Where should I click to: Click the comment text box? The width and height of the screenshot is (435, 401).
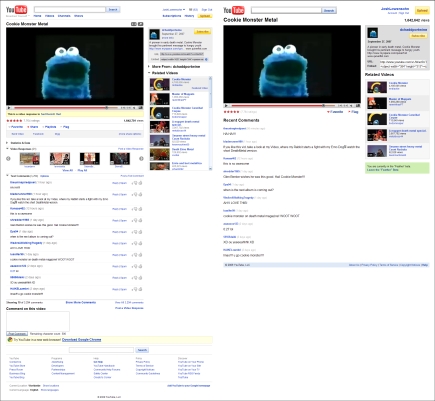[x=38, y=321]
